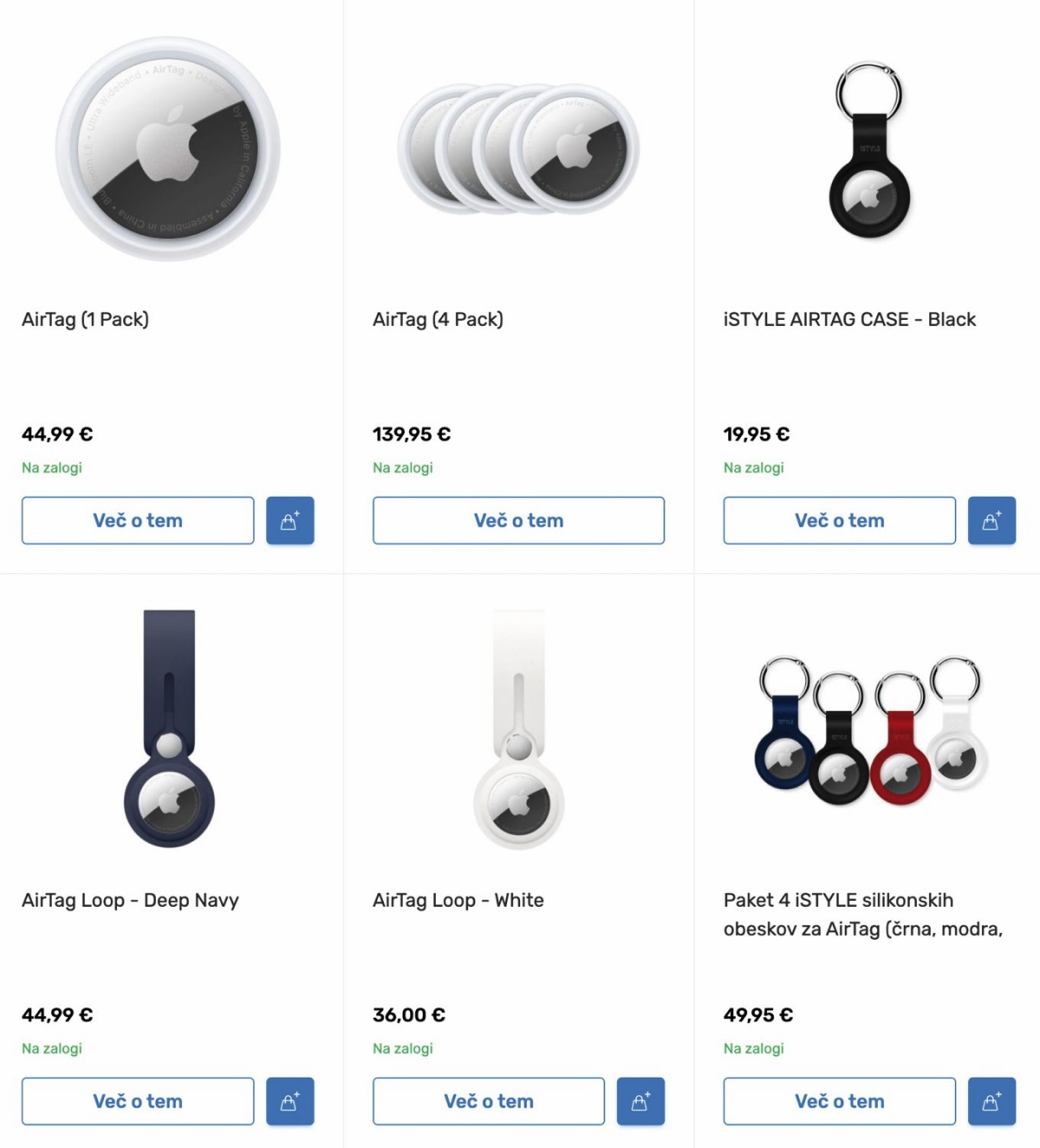The image size is (1040, 1148).
Task: Click Več o tem under Deep Navy loop
Action: tap(138, 1101)
